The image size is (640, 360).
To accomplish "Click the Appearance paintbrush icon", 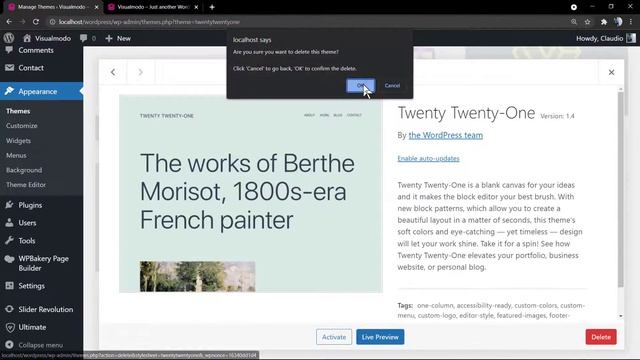I will 9,91.
